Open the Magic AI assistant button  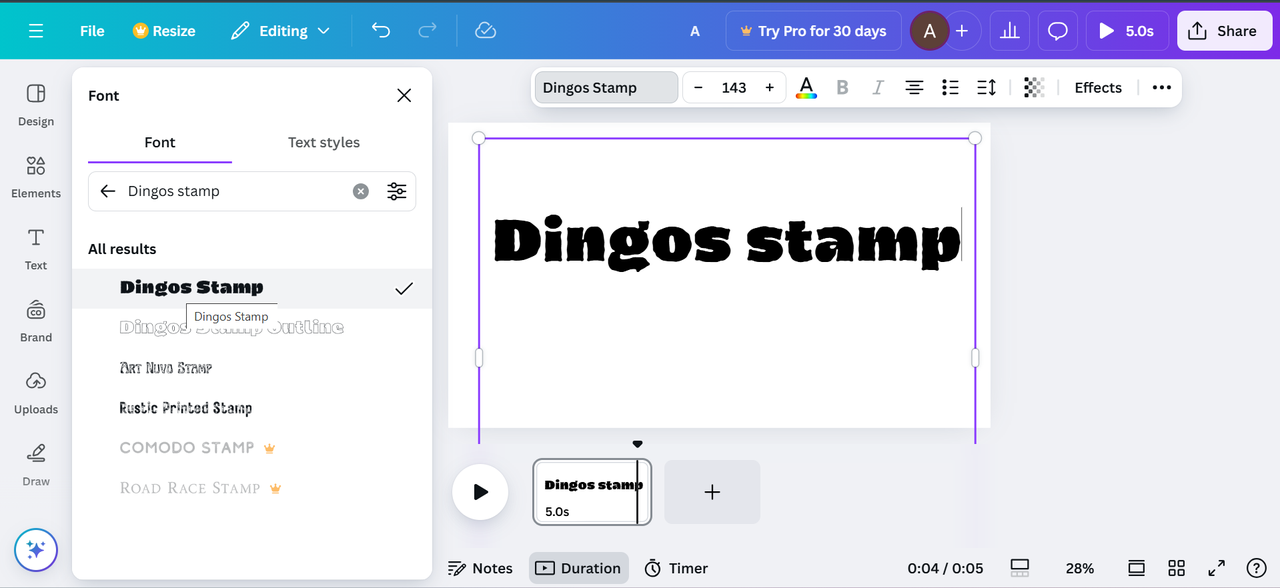click(36, 549)
